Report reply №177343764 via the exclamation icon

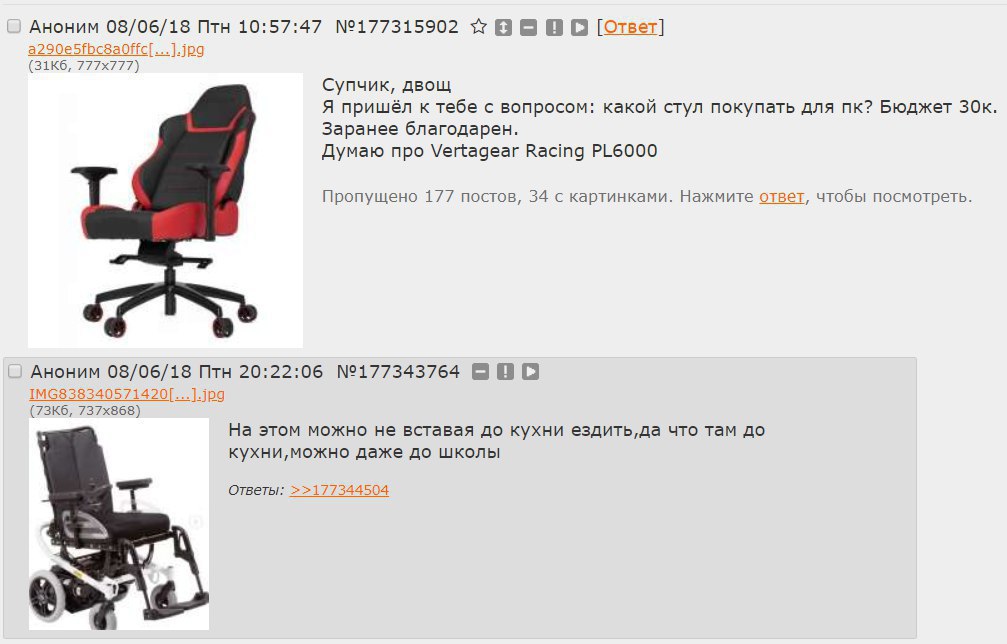tap(505, 372)
